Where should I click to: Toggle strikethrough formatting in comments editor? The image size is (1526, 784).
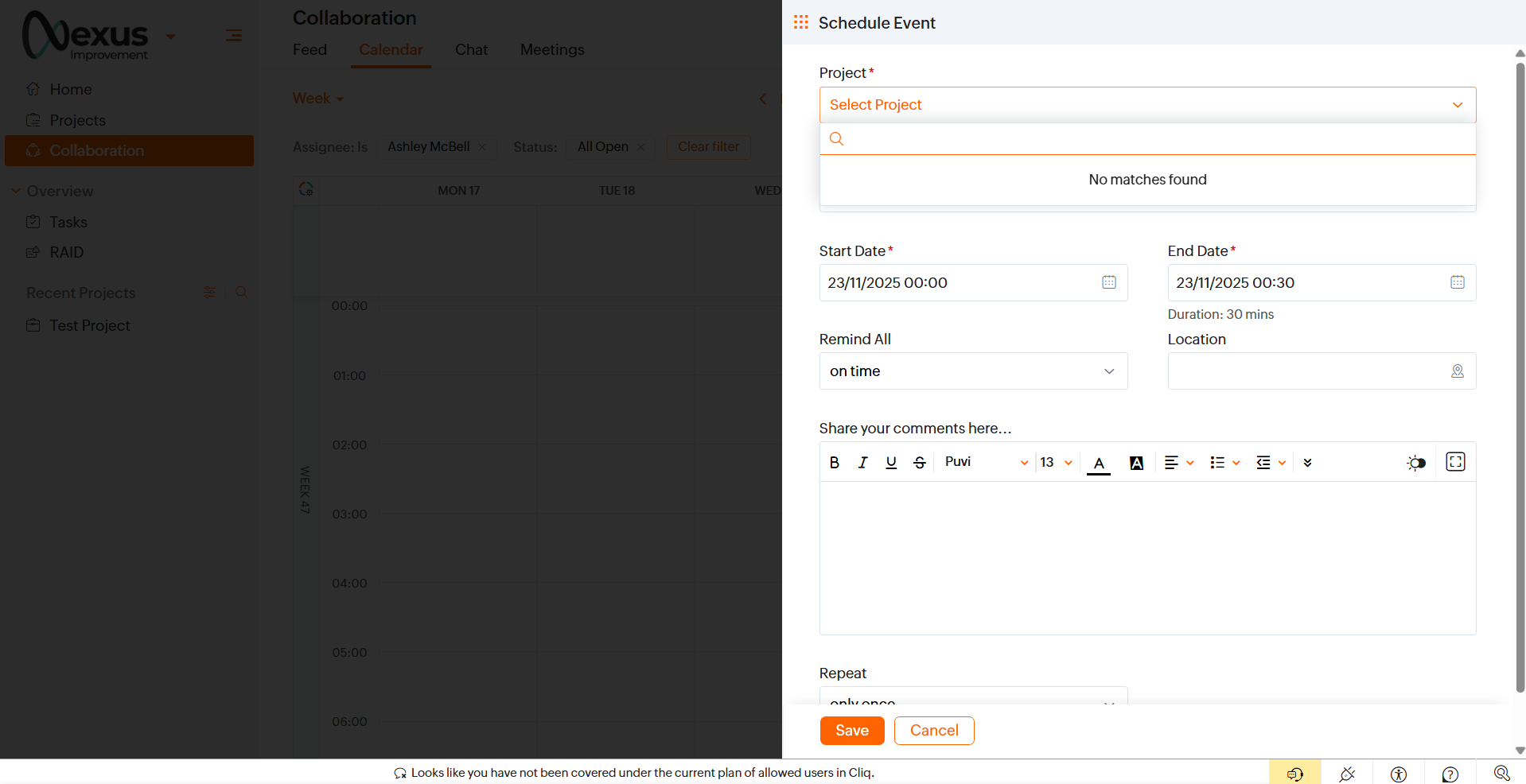[x=920, y=463]
